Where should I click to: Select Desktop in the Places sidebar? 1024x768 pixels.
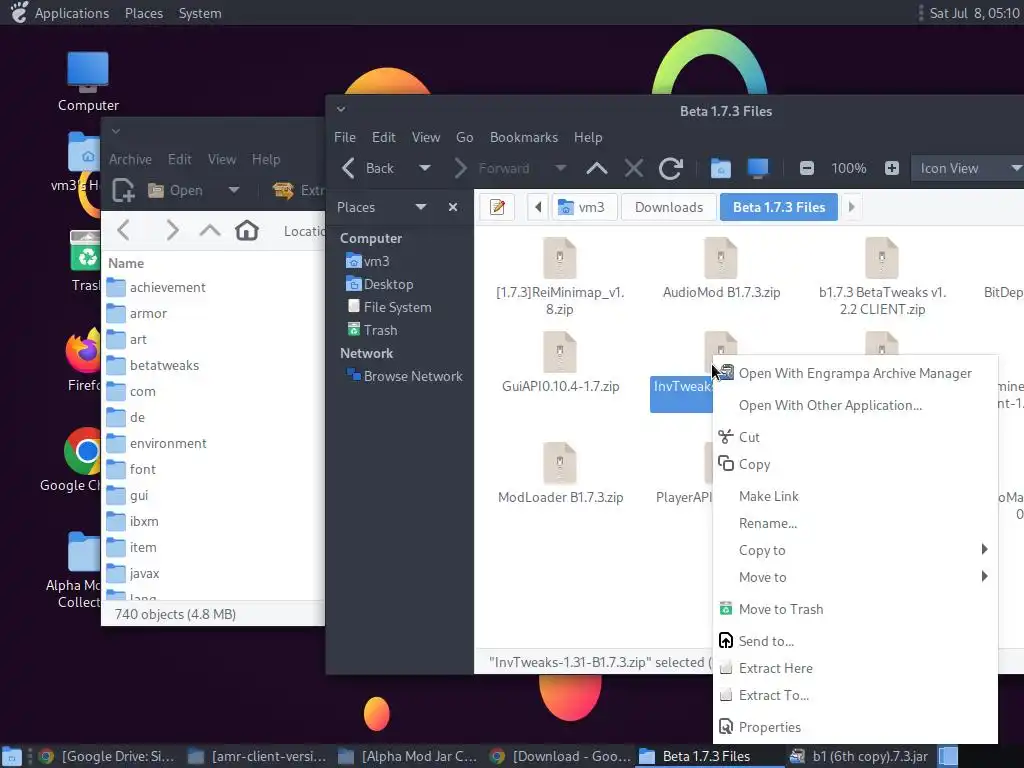pos(388,284)
